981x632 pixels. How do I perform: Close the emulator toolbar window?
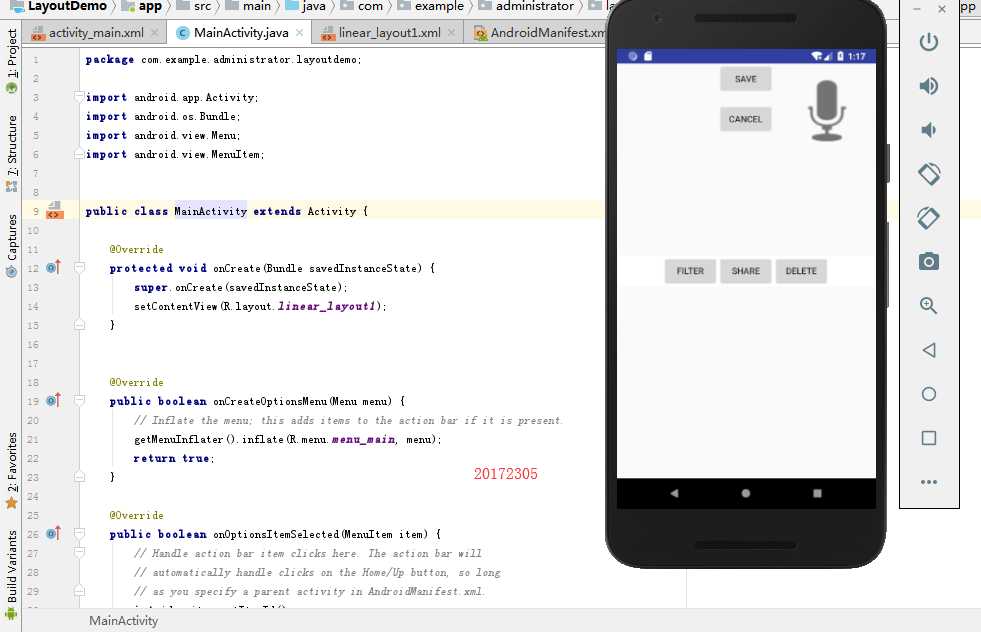[942, 9]
